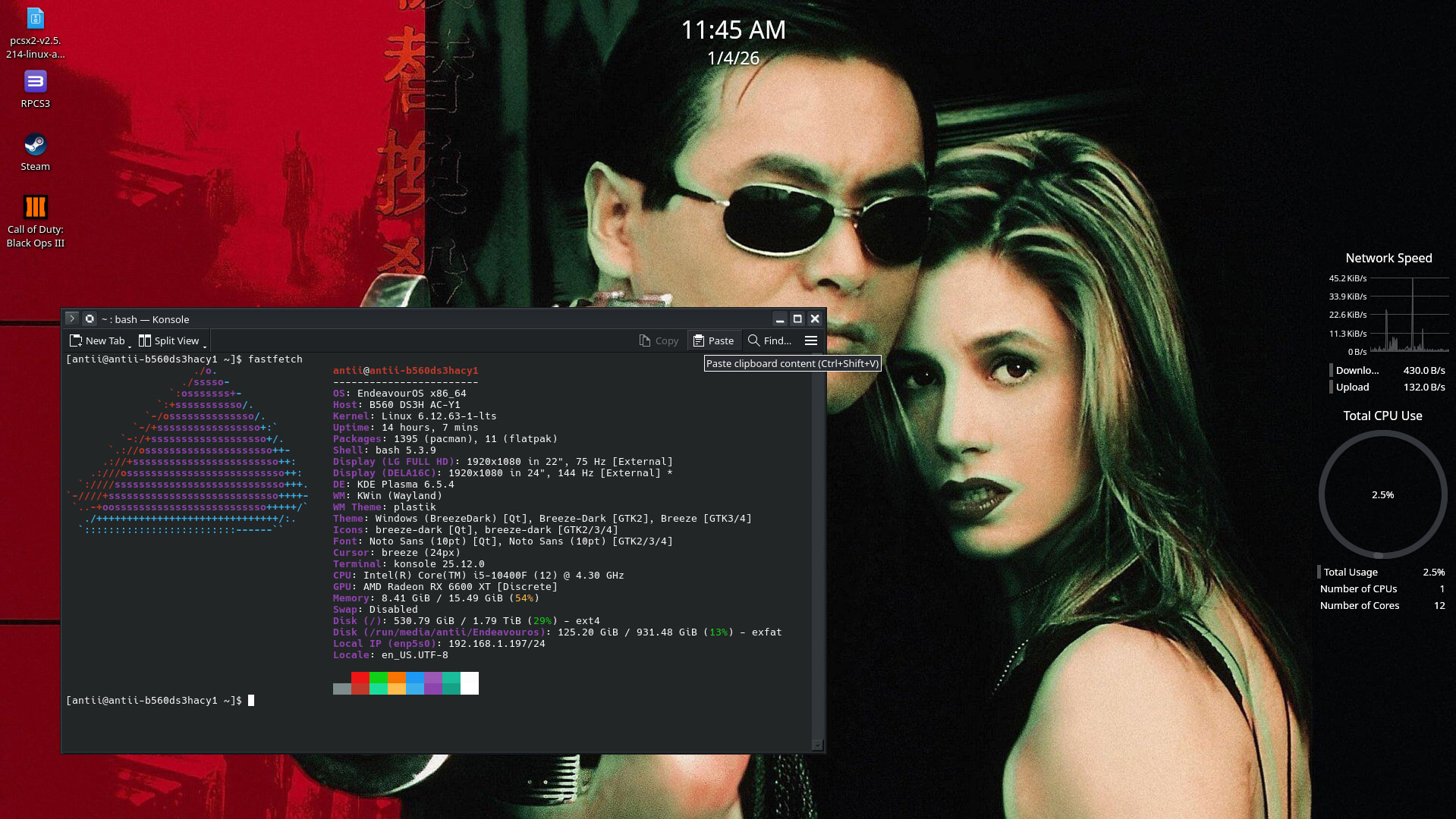1456x819 pixels.
Task: Open a New Tab in Konsole
Action: [x=96, y=340]
